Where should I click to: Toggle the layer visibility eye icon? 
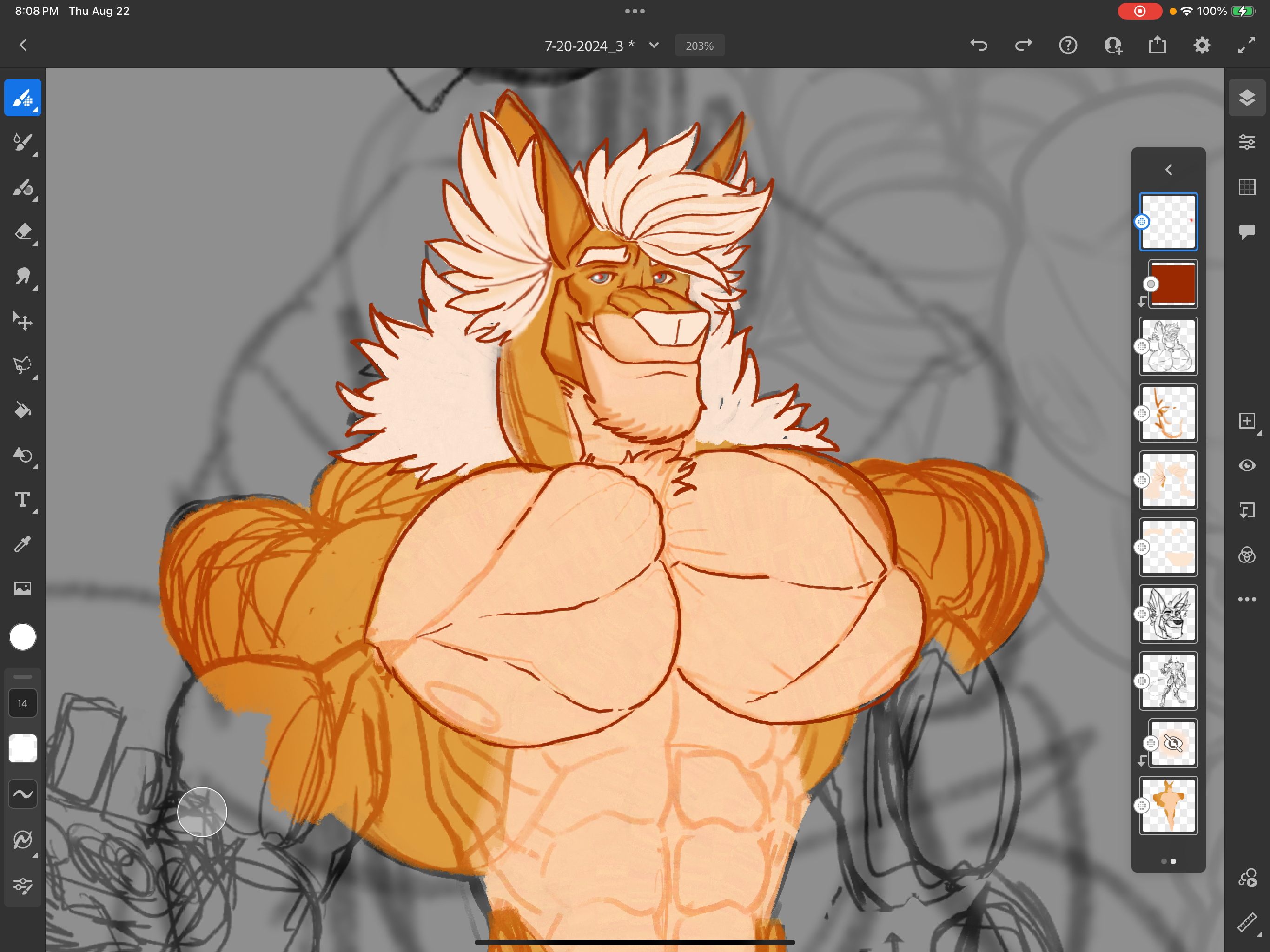pyautogui.click(x=1246, y=465)
